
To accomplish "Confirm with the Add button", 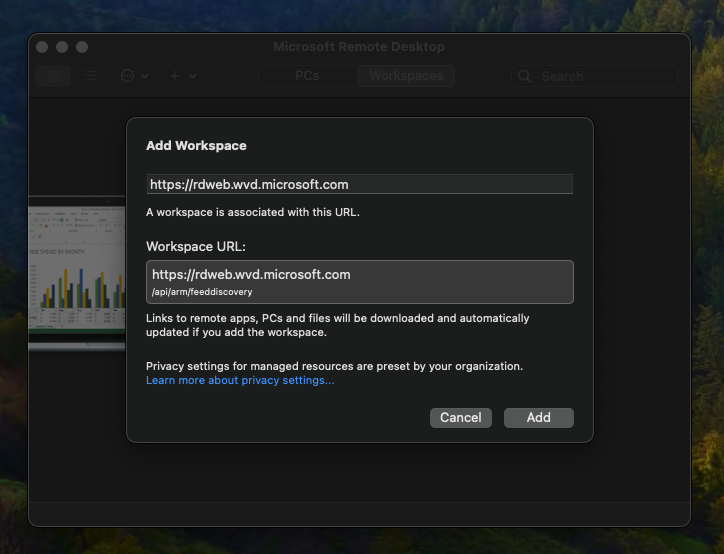I will coord(538,417).
